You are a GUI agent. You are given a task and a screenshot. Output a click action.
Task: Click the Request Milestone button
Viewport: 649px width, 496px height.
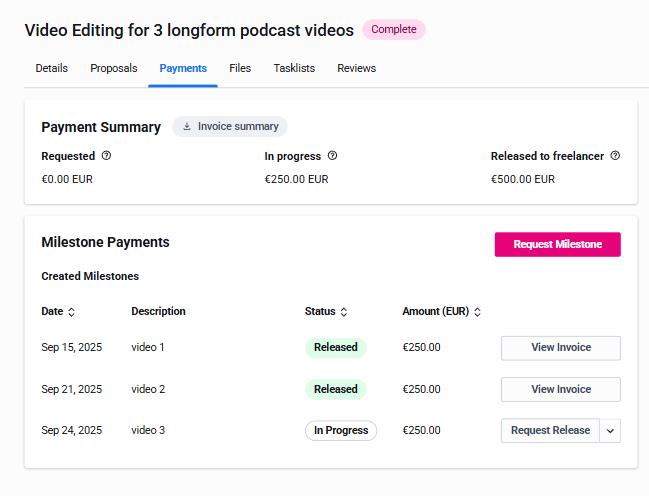[x=557, y=245]
